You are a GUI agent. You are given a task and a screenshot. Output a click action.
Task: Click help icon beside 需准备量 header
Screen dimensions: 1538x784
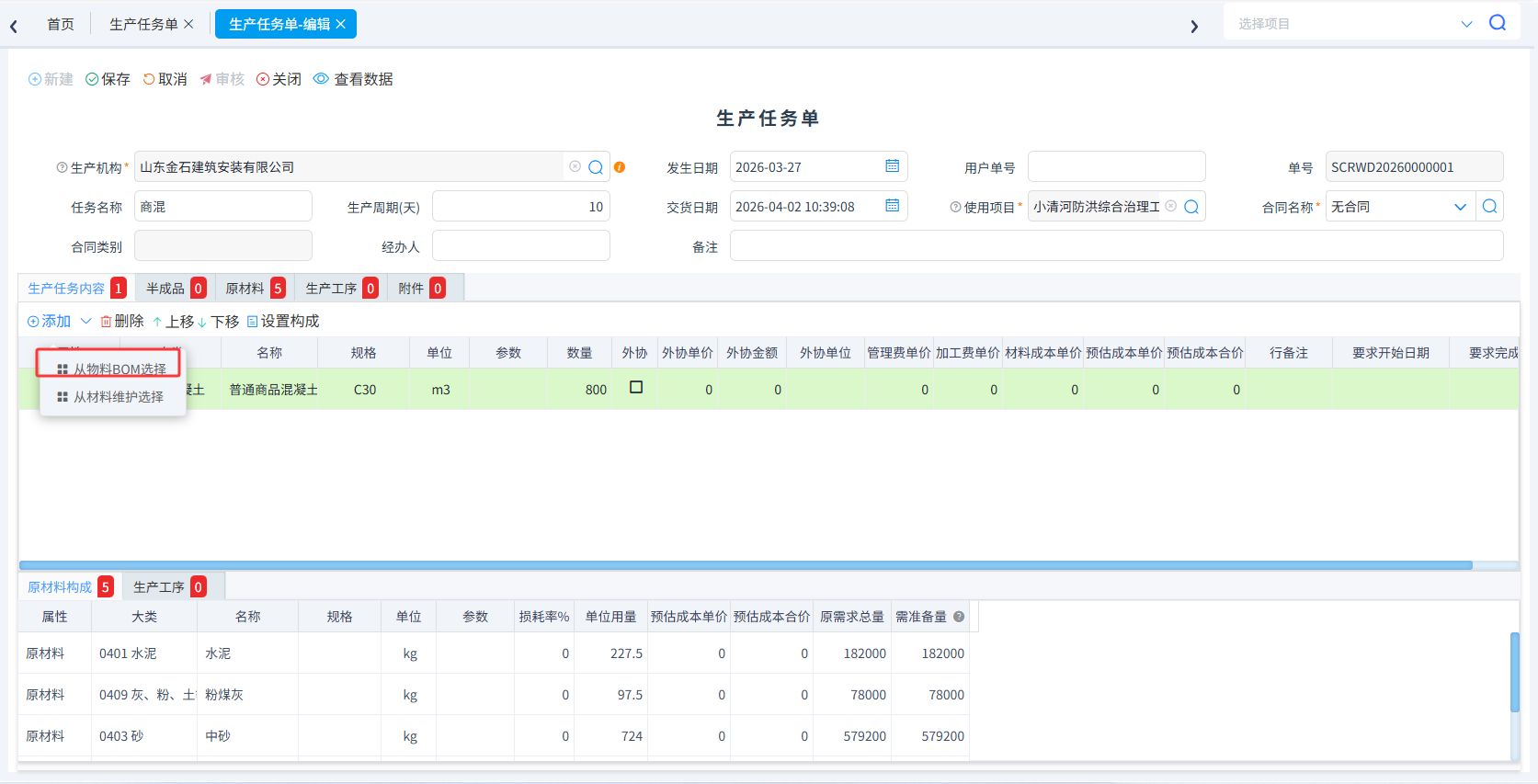(959, 617)
